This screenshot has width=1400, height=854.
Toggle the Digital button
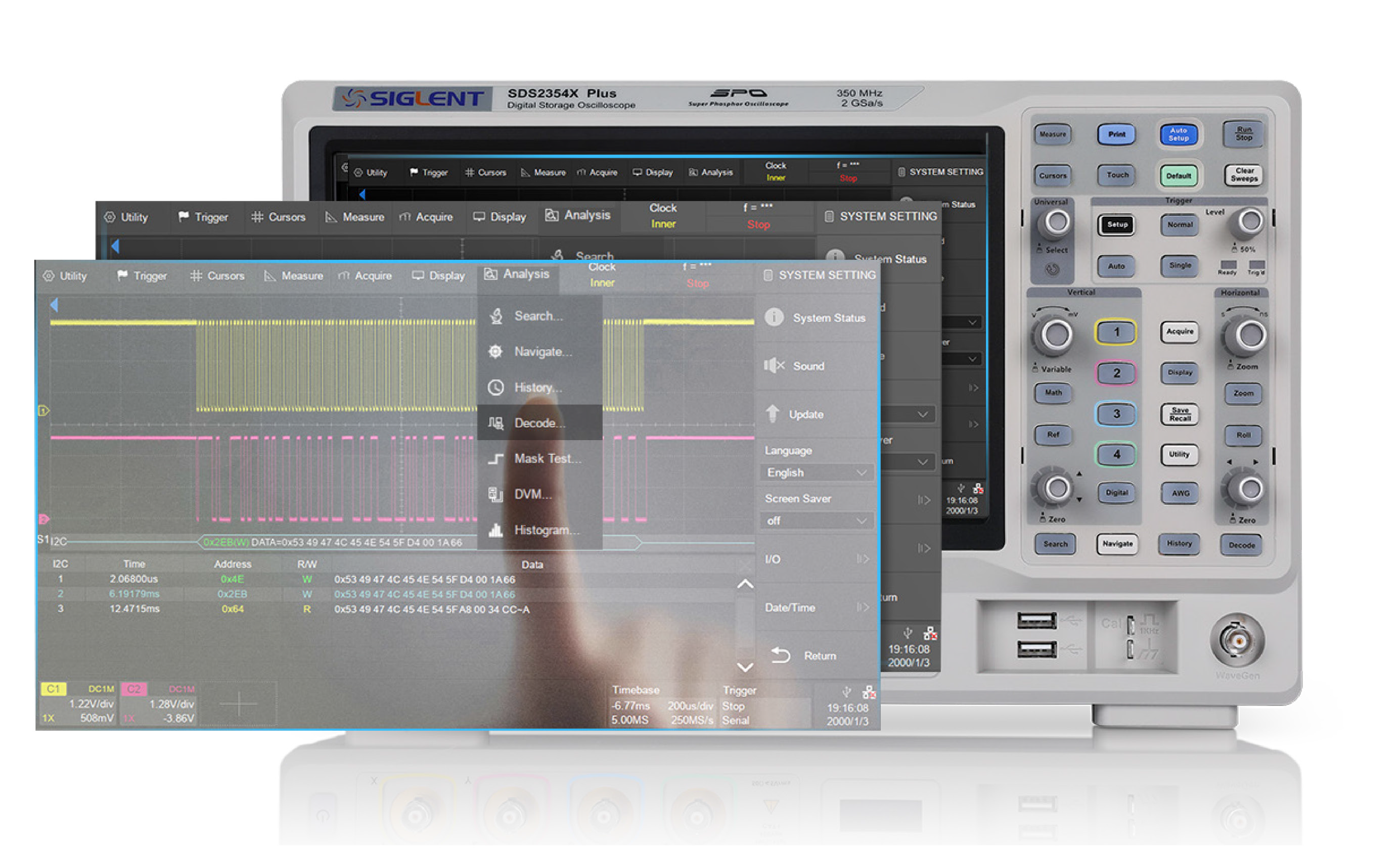coord(1116,493)
